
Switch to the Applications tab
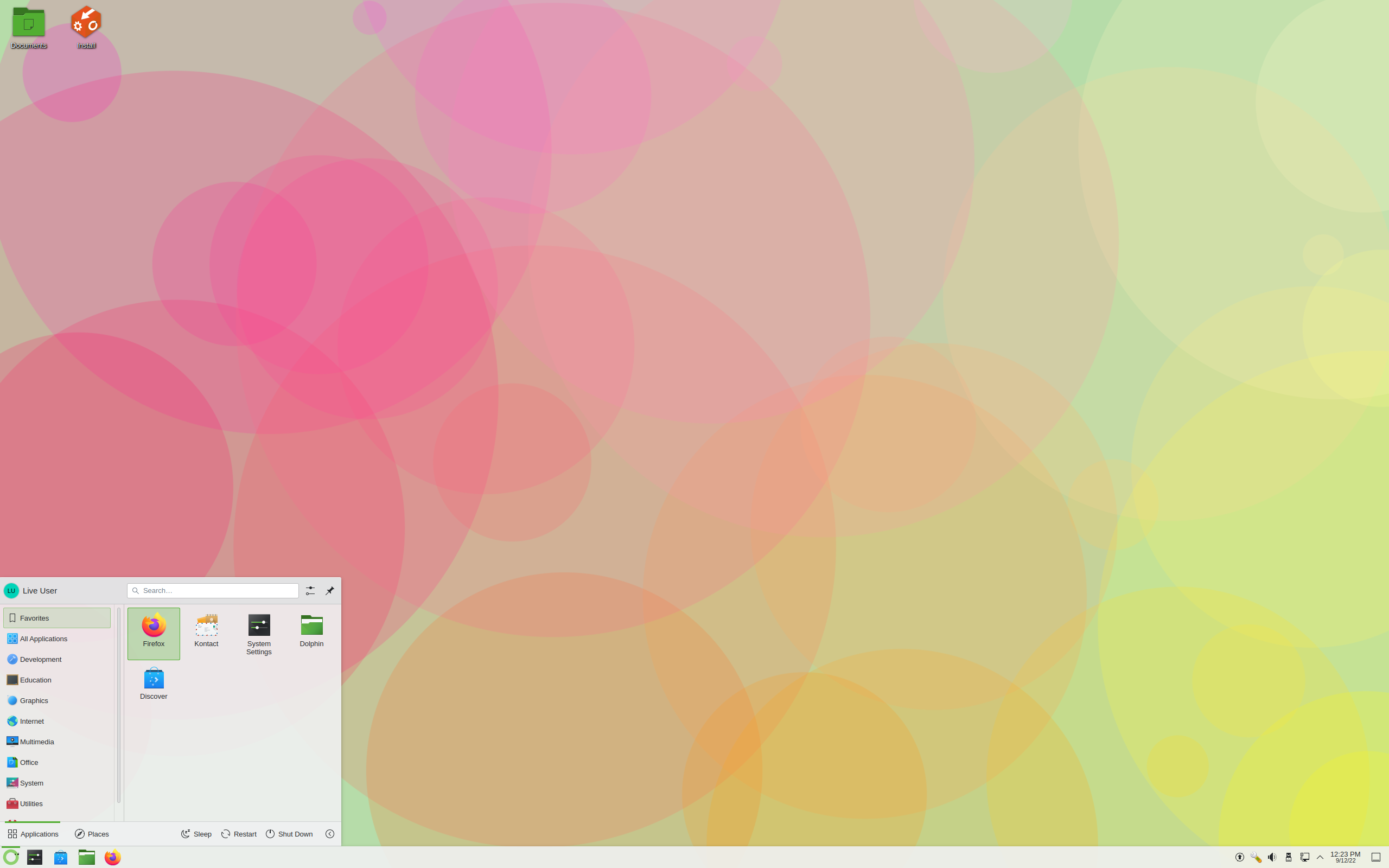click(x=33, y=834)
